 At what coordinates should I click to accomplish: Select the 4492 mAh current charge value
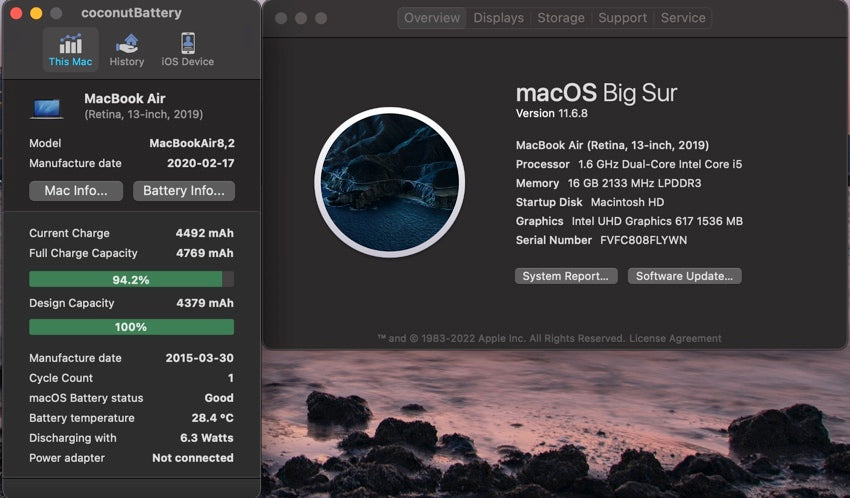pyautogui.click(x=204, y=233)
